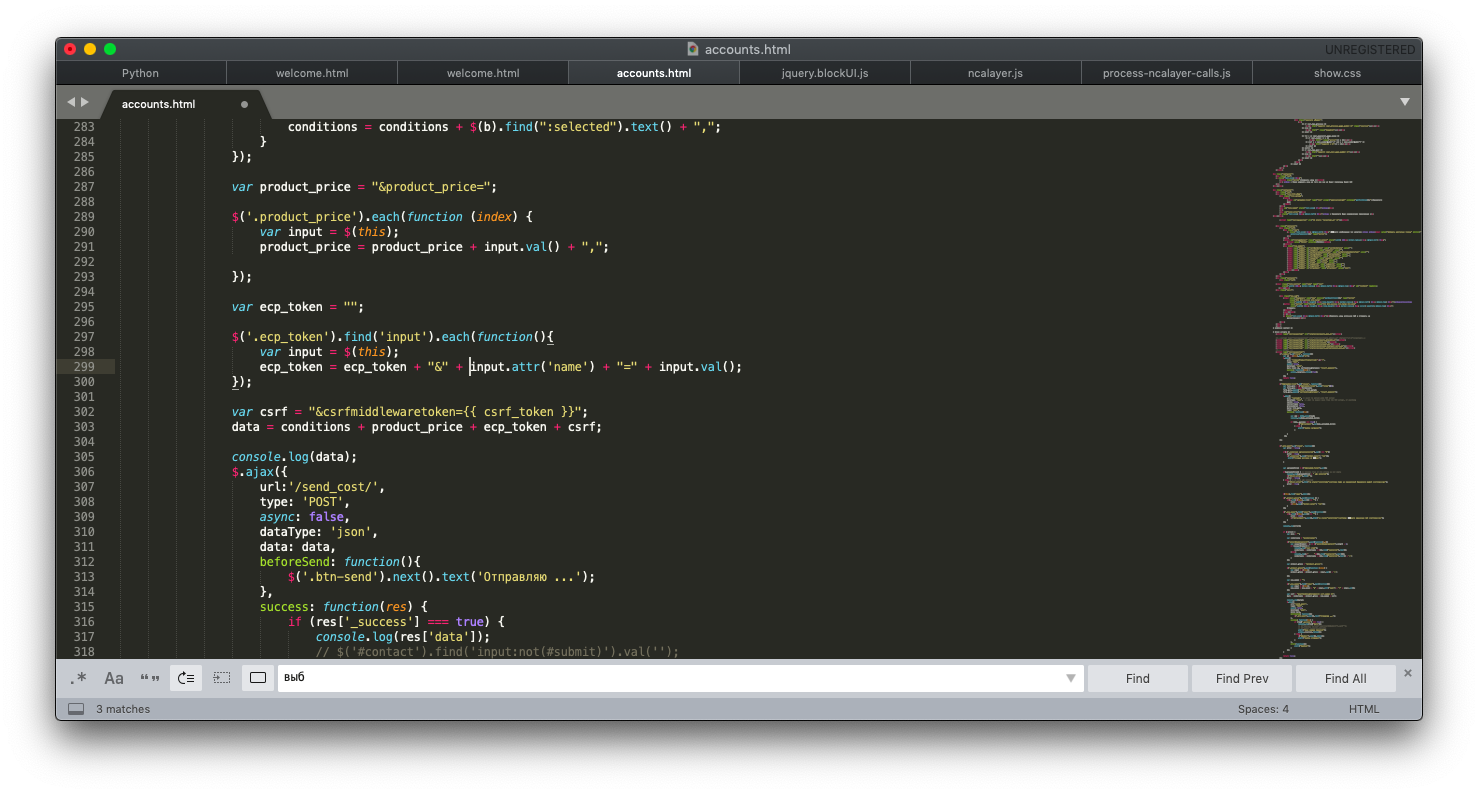Open the panel switcher icon in status bar

[x=76, y=709]
